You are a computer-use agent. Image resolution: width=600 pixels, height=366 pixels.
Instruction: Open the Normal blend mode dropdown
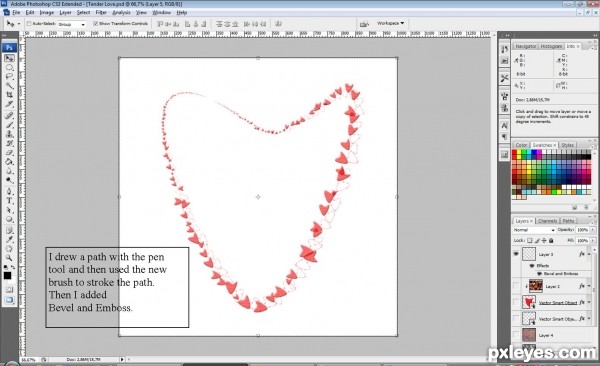tap(534, 230)
